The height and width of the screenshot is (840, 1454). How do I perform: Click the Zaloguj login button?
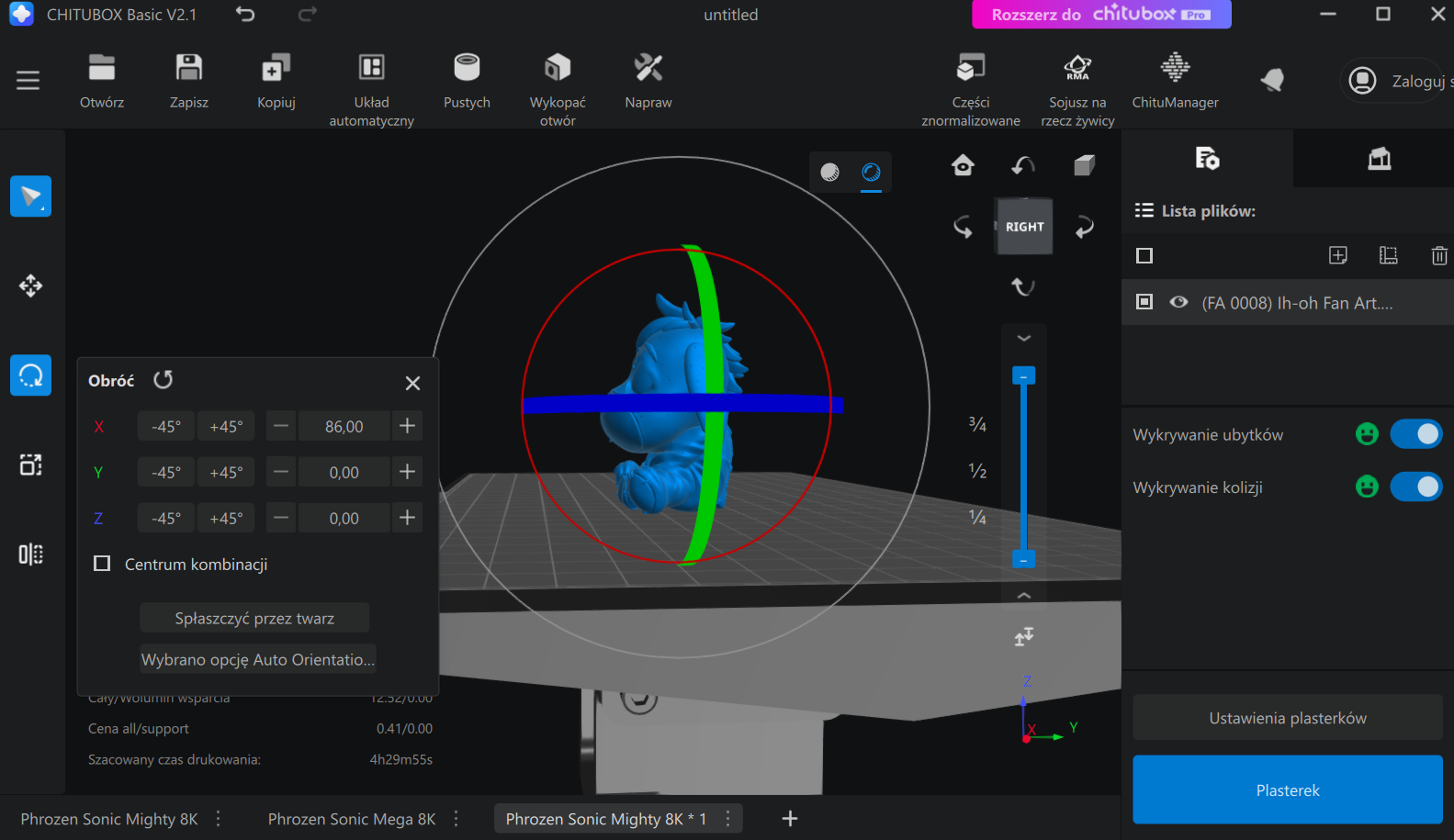(x=1397, y=81)
